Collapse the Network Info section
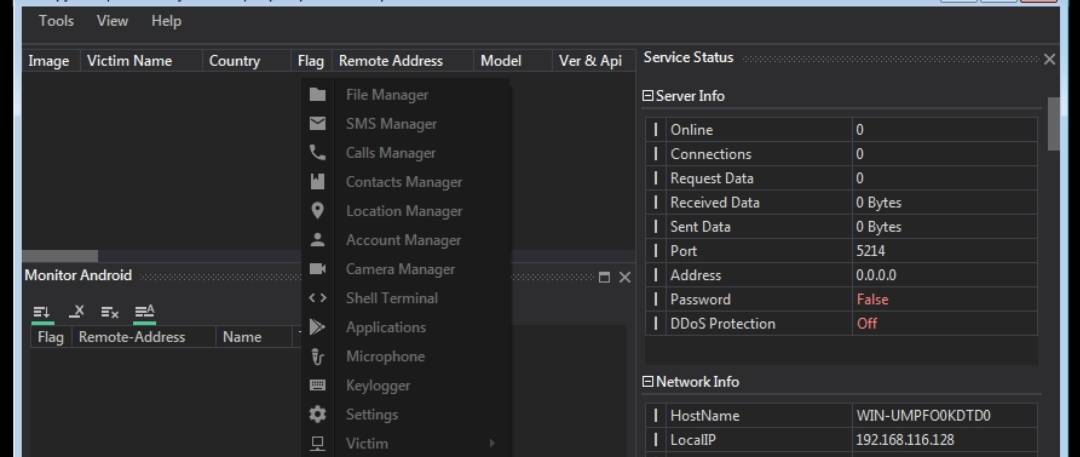1080x457 pixels. coord(647,382)
